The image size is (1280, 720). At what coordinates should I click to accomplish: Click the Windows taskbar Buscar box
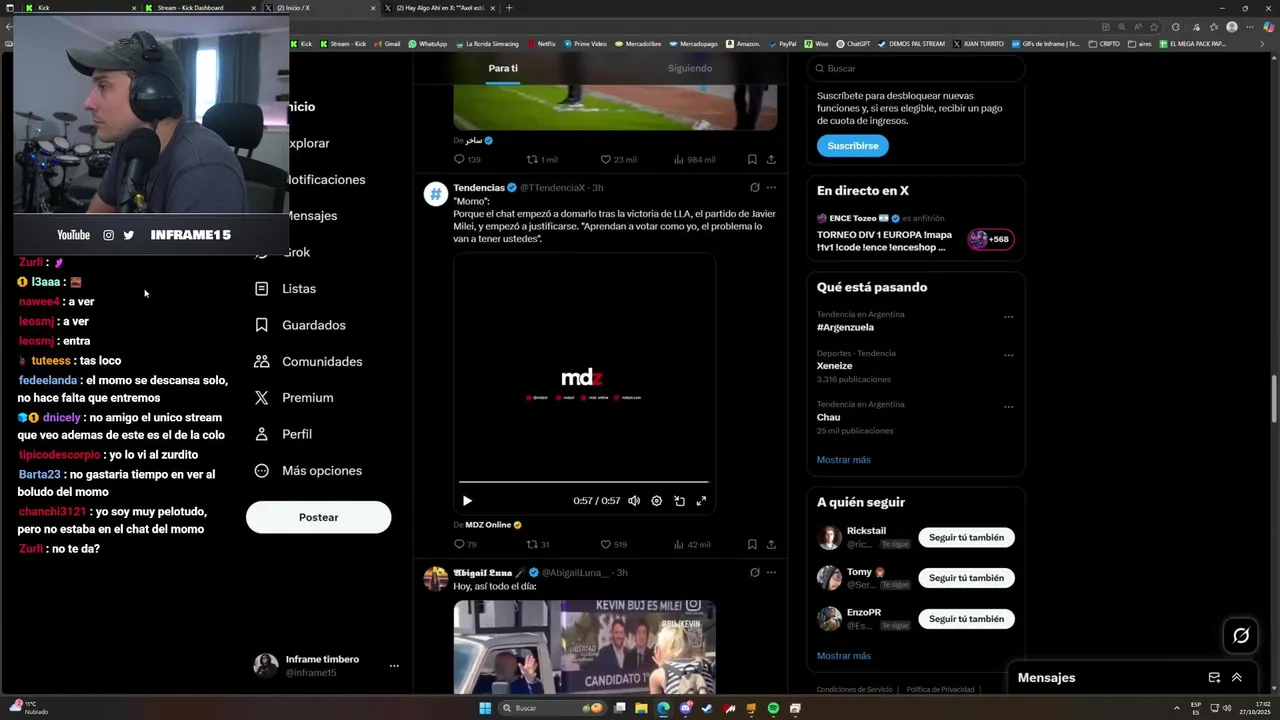pyautogui.click(x=553, y=708)
